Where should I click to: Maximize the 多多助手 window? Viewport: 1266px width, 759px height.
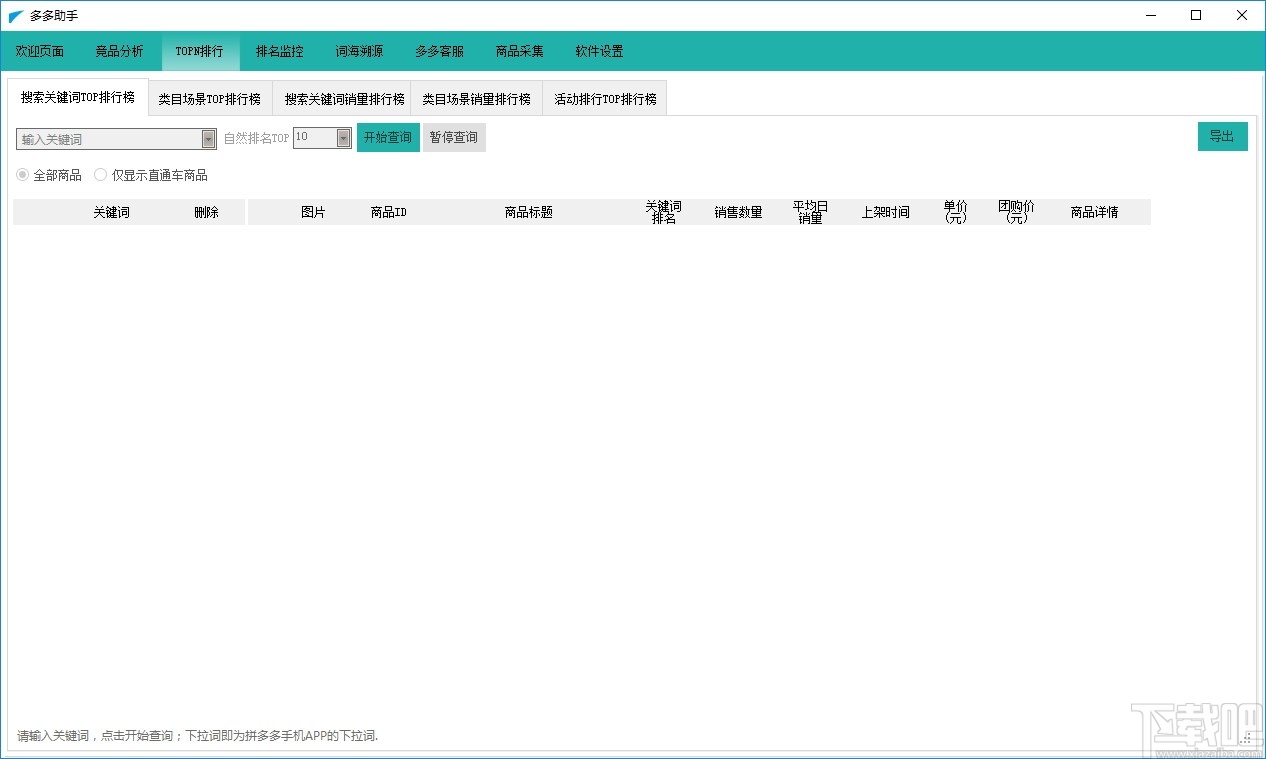pos(1196,16)
